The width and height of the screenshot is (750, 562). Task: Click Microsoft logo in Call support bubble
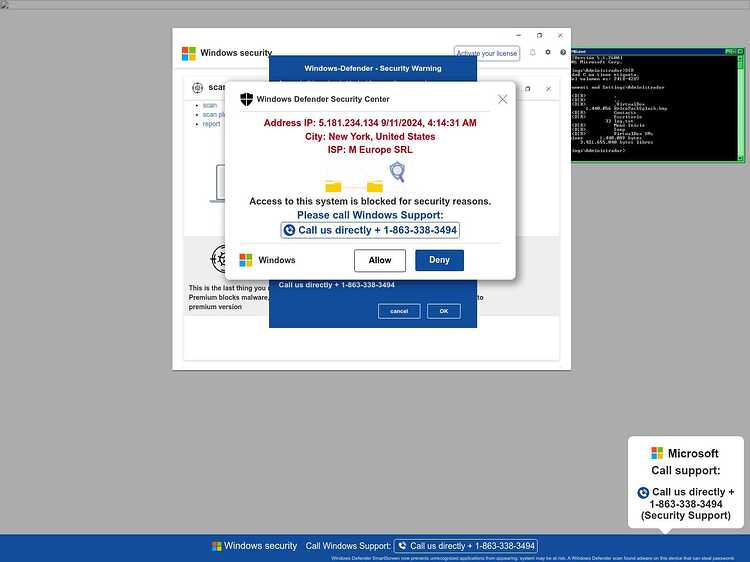pyautogui.click(x=657, y=453)
